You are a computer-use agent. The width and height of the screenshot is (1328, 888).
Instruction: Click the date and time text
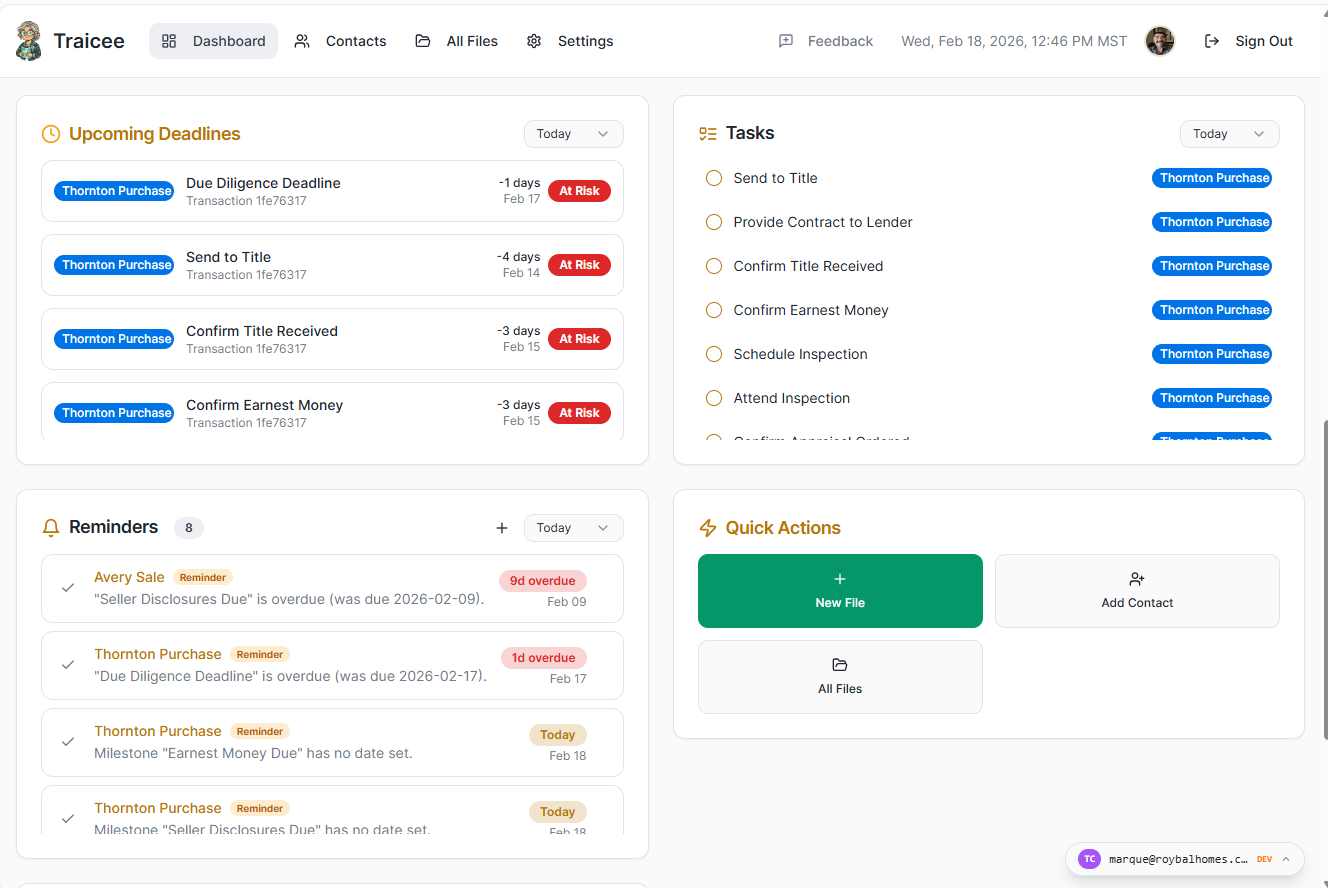pos(1014,41)
